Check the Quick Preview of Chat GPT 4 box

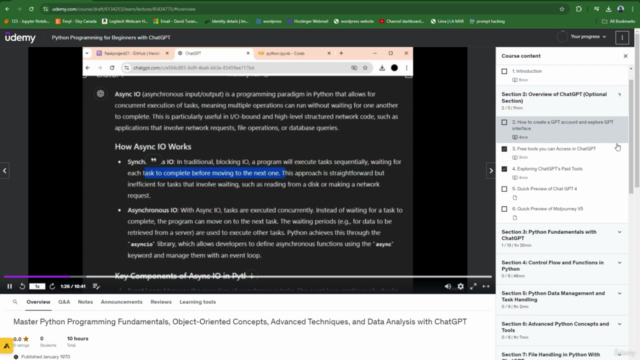point(504,189)
